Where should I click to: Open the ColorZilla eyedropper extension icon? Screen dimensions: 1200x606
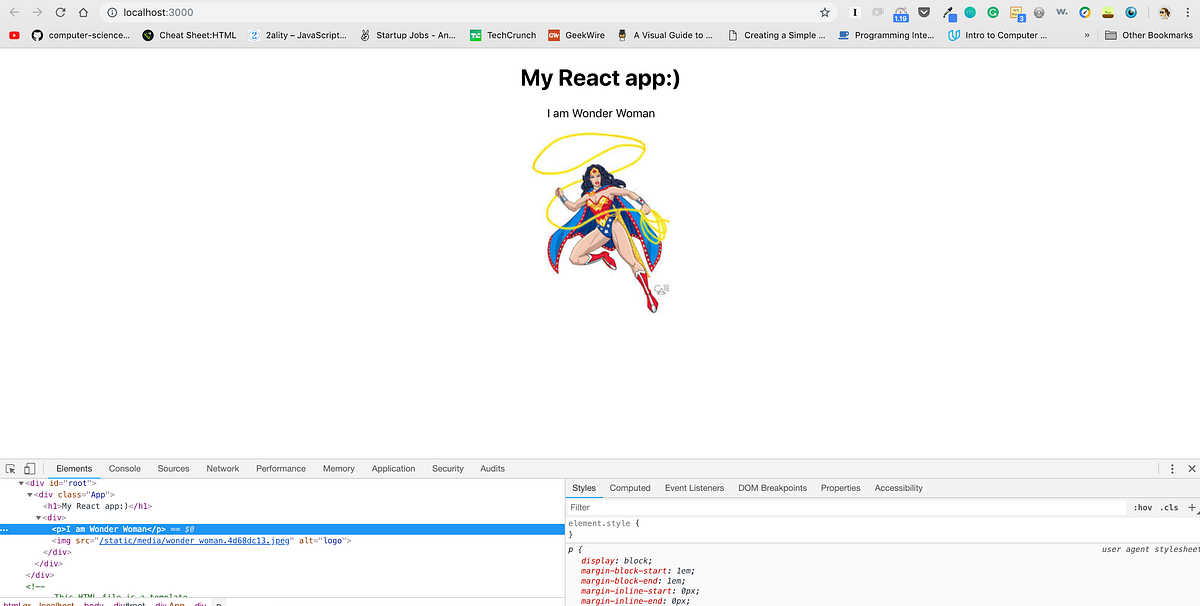click(x=948, y=13)
